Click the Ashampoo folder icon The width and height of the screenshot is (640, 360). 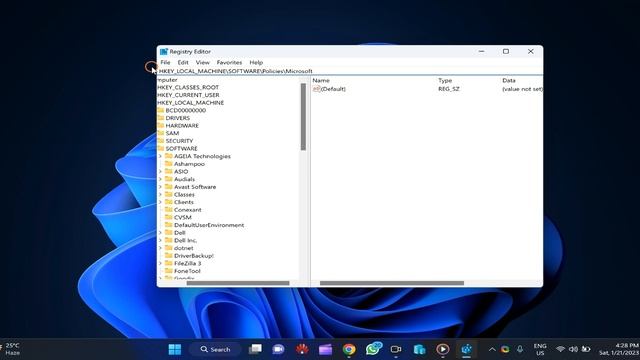pos(169,164)
